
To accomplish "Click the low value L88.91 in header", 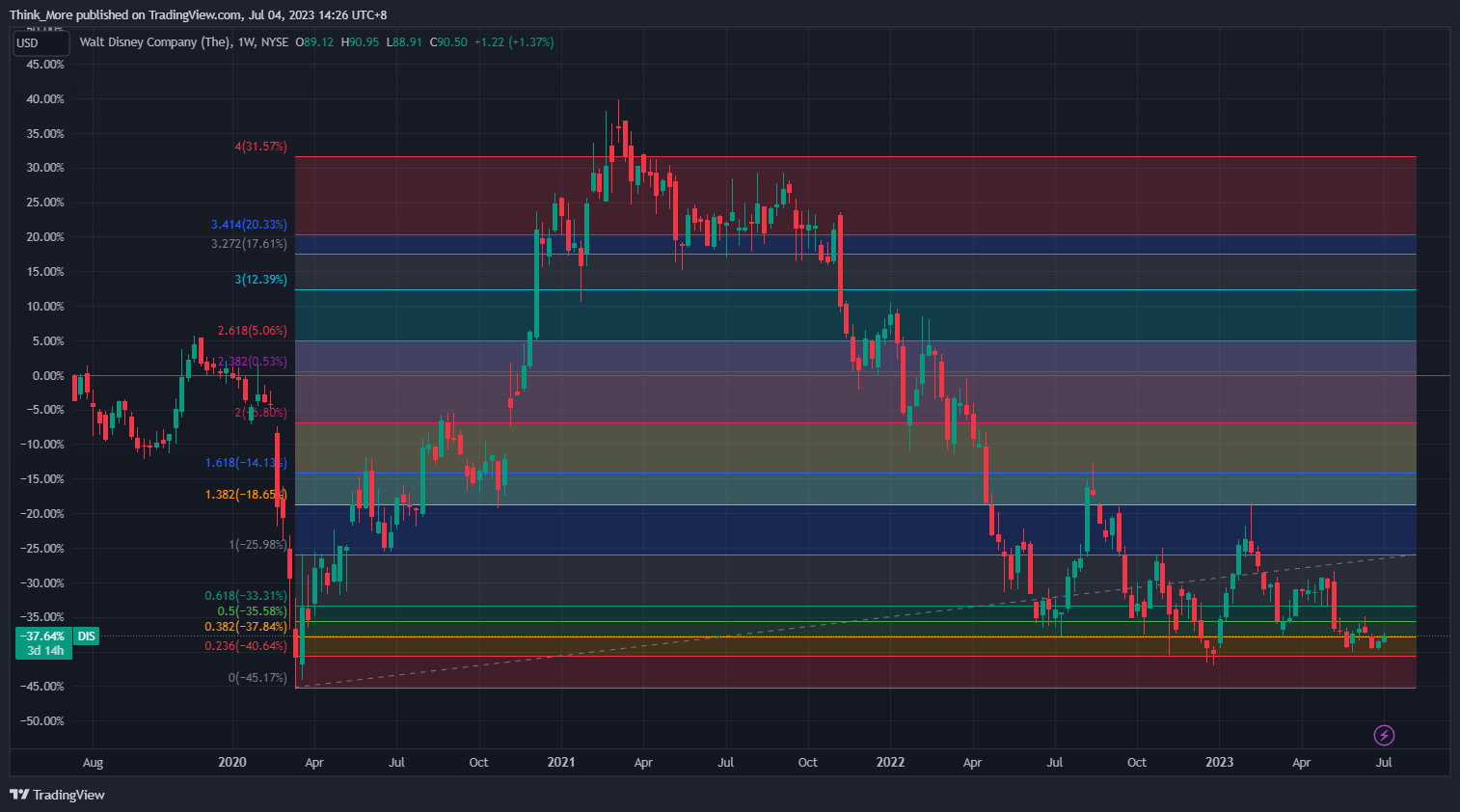I will click(x=404, y=42).
